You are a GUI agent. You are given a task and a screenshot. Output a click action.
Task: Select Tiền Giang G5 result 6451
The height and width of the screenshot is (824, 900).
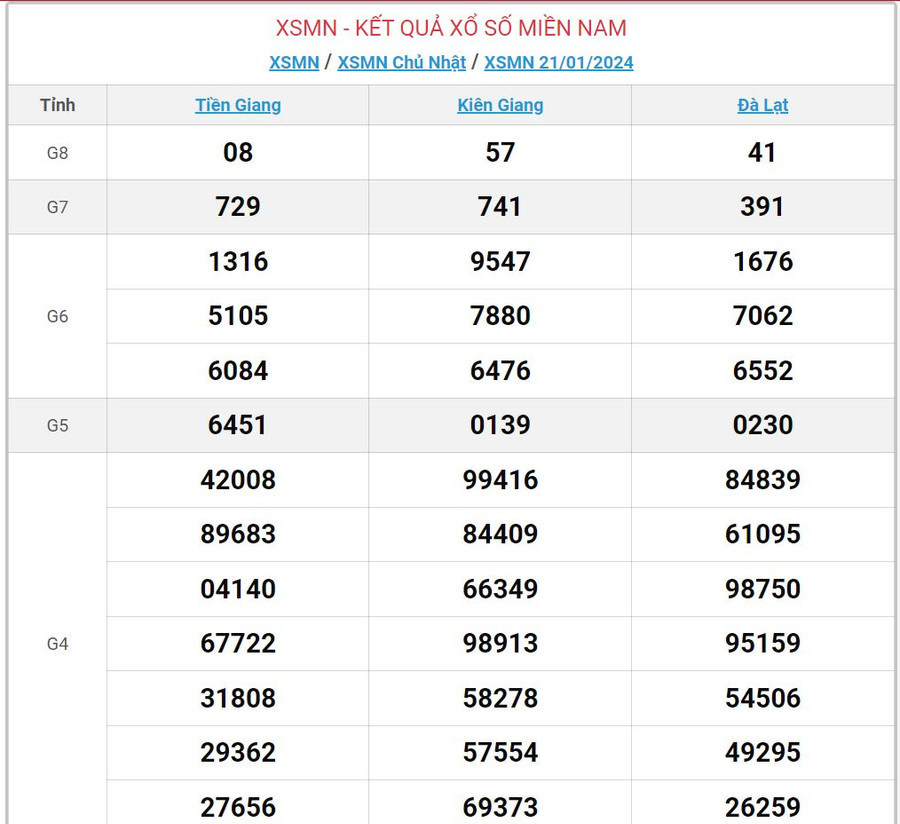[238, 425]
